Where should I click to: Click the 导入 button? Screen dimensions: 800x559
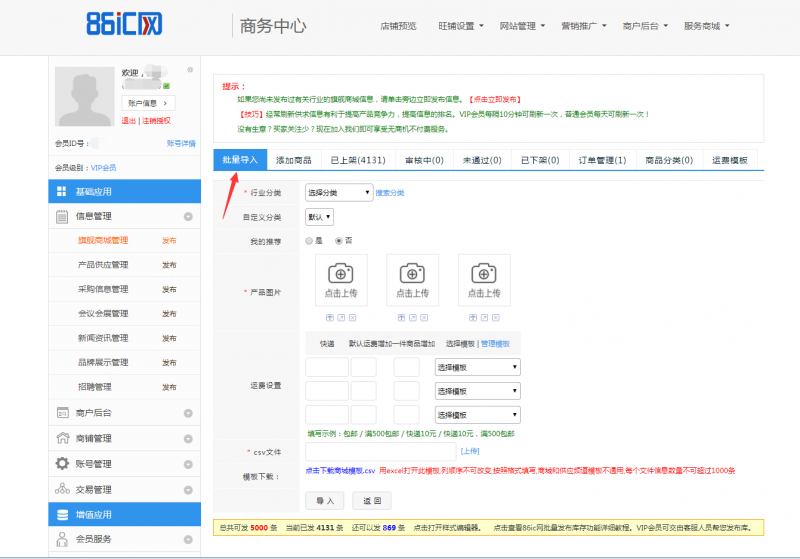coord(324,501)
